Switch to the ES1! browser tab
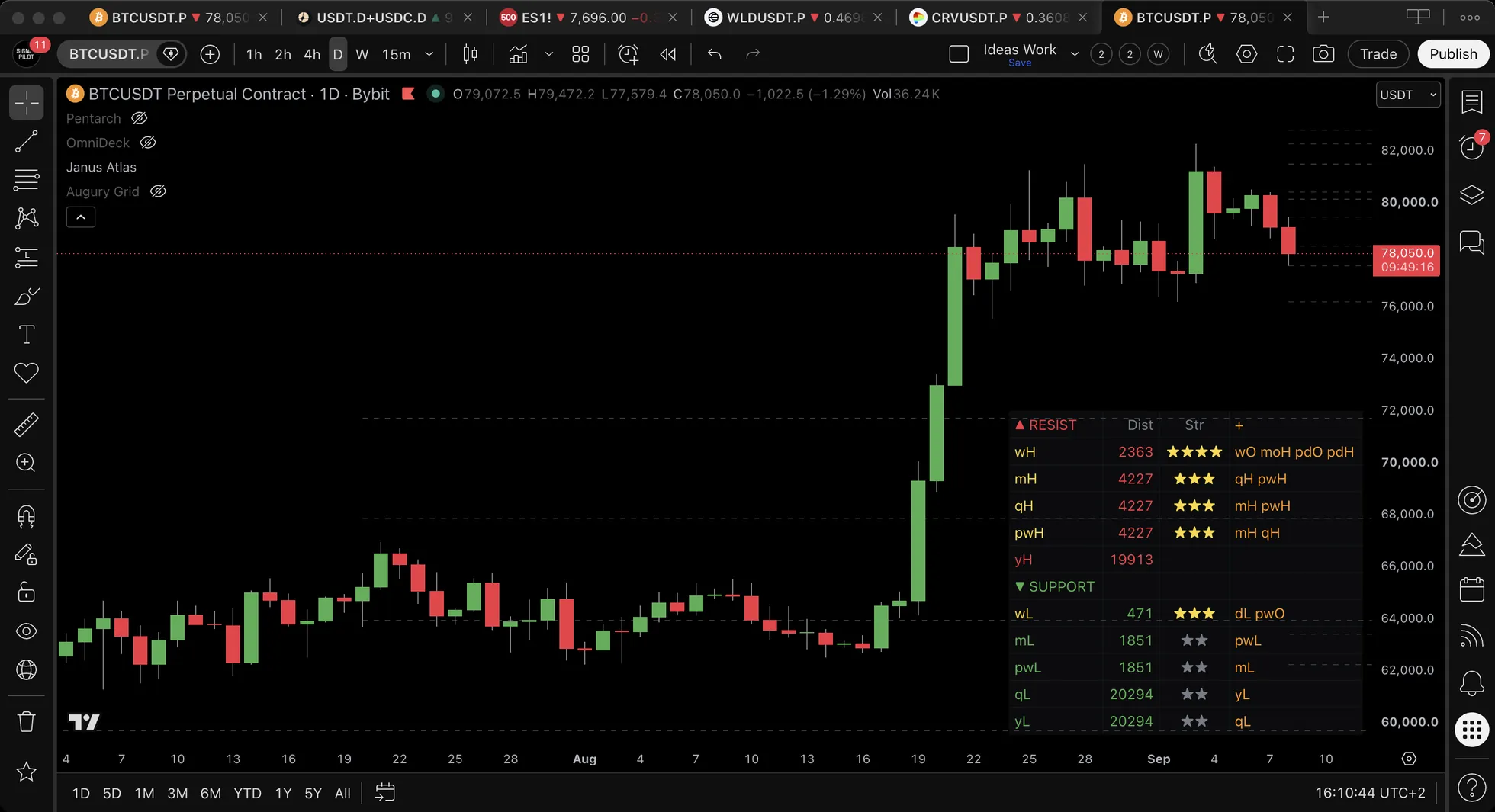Screen dimensions: 1495x812 coord(587,17)
